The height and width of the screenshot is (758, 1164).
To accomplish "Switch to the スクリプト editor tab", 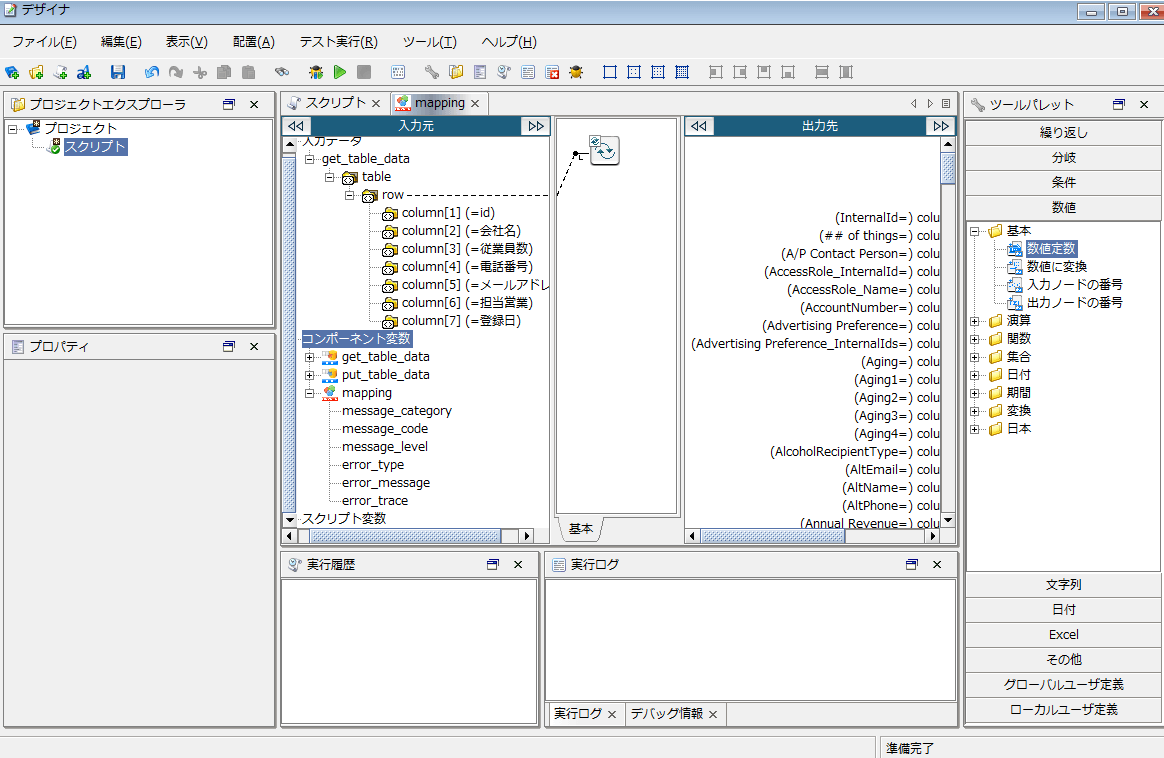I will pos(334,103).
